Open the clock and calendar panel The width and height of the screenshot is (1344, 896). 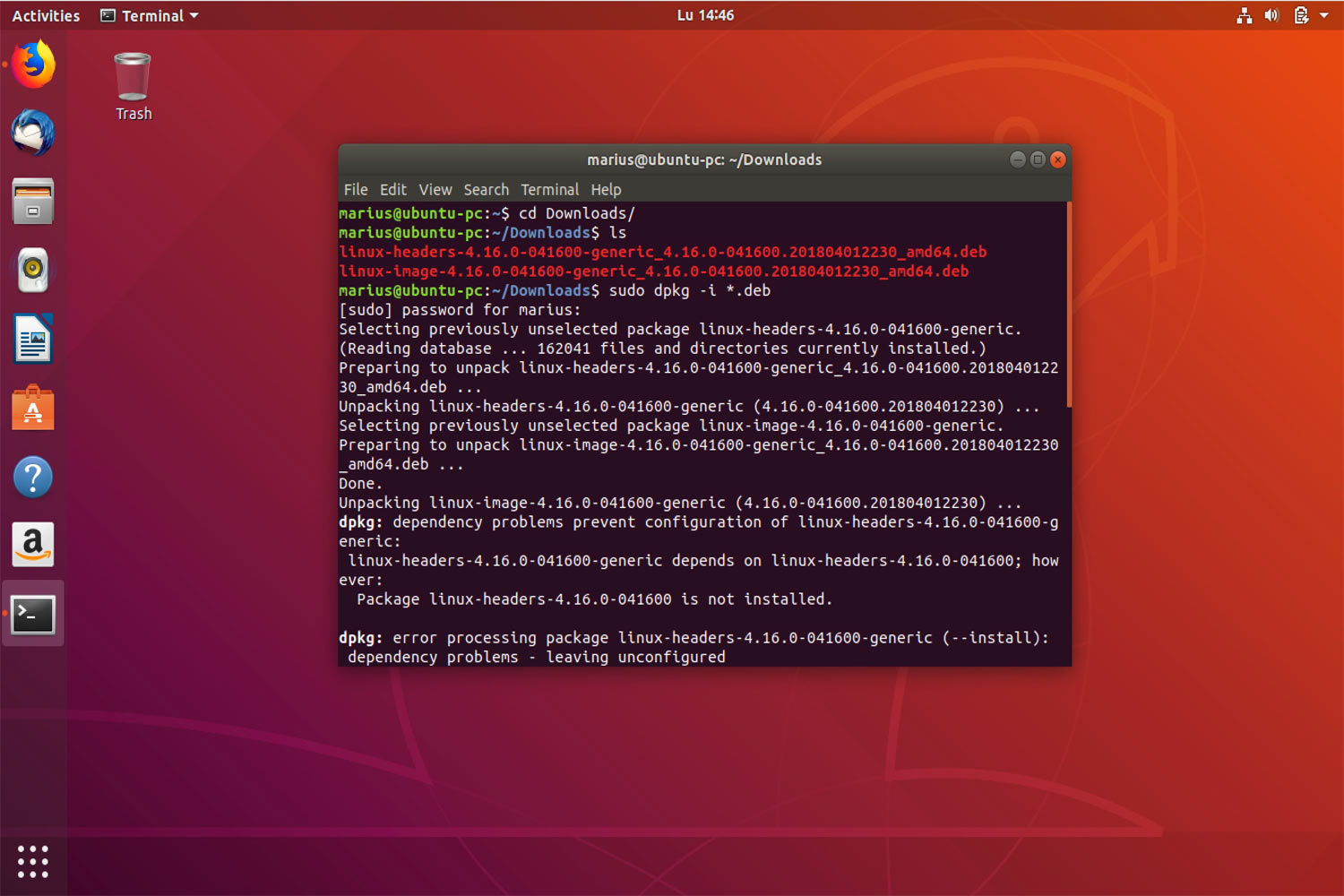705,15
